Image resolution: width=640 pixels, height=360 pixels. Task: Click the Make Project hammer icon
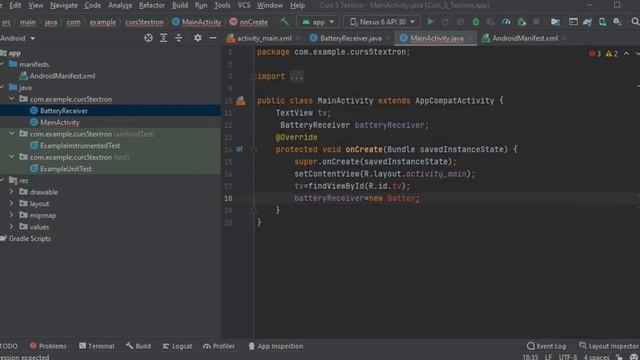pyautogui.click(x=284, y=22)
